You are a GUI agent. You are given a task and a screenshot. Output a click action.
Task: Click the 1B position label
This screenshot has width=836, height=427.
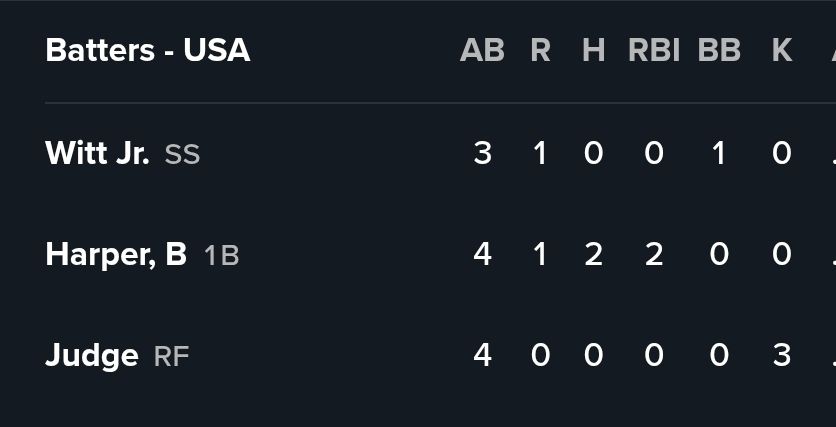221,255
